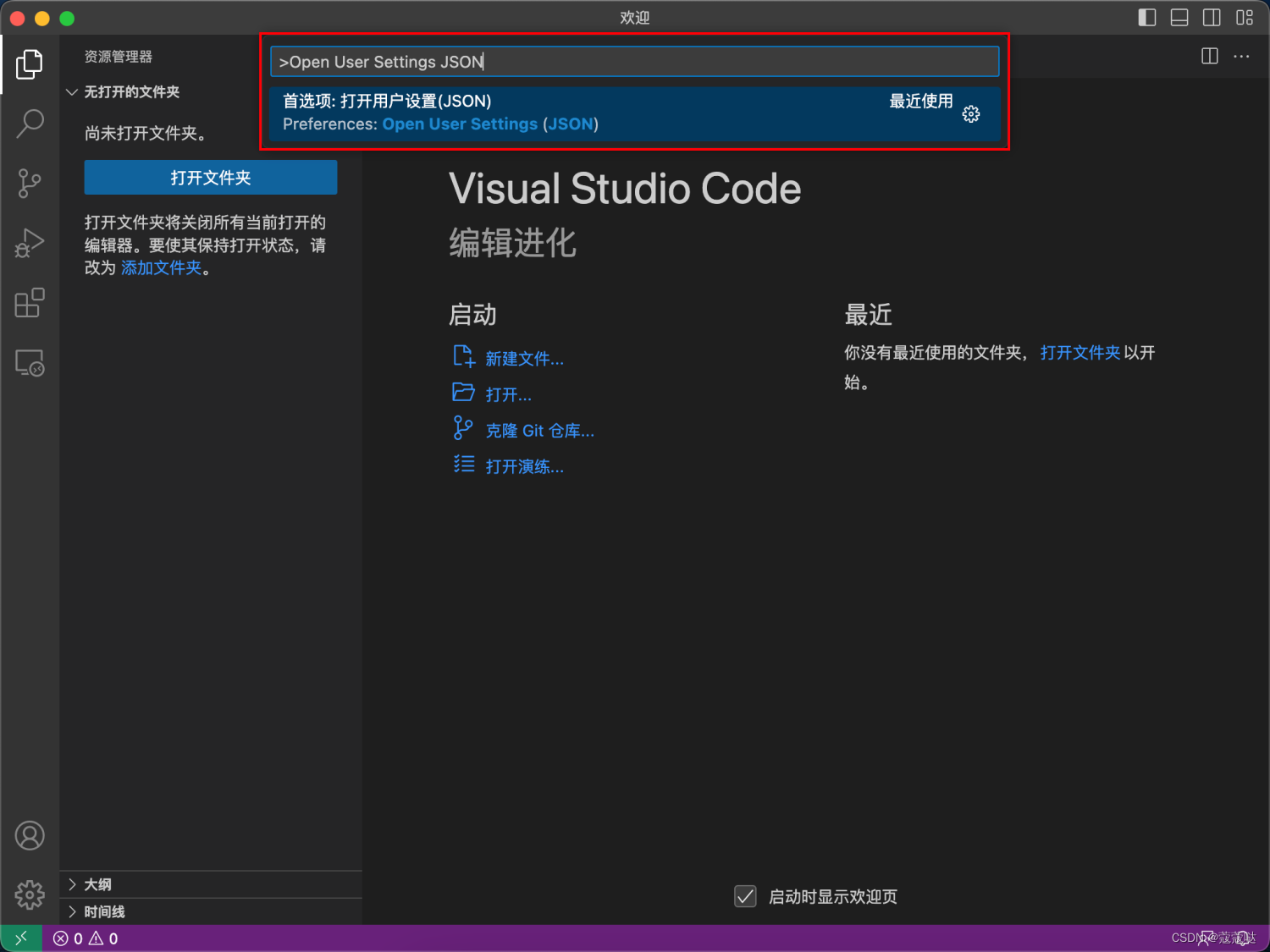Viewport: 1270px width, 952px height.
Task: Click the 打开文件夹 button
Action: point(211,178)
